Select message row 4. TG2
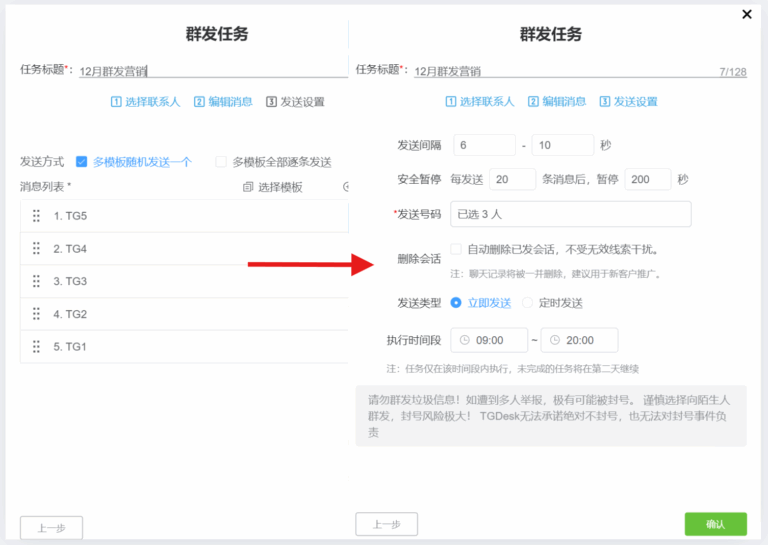Screen dimensions: 768x545 184,314
